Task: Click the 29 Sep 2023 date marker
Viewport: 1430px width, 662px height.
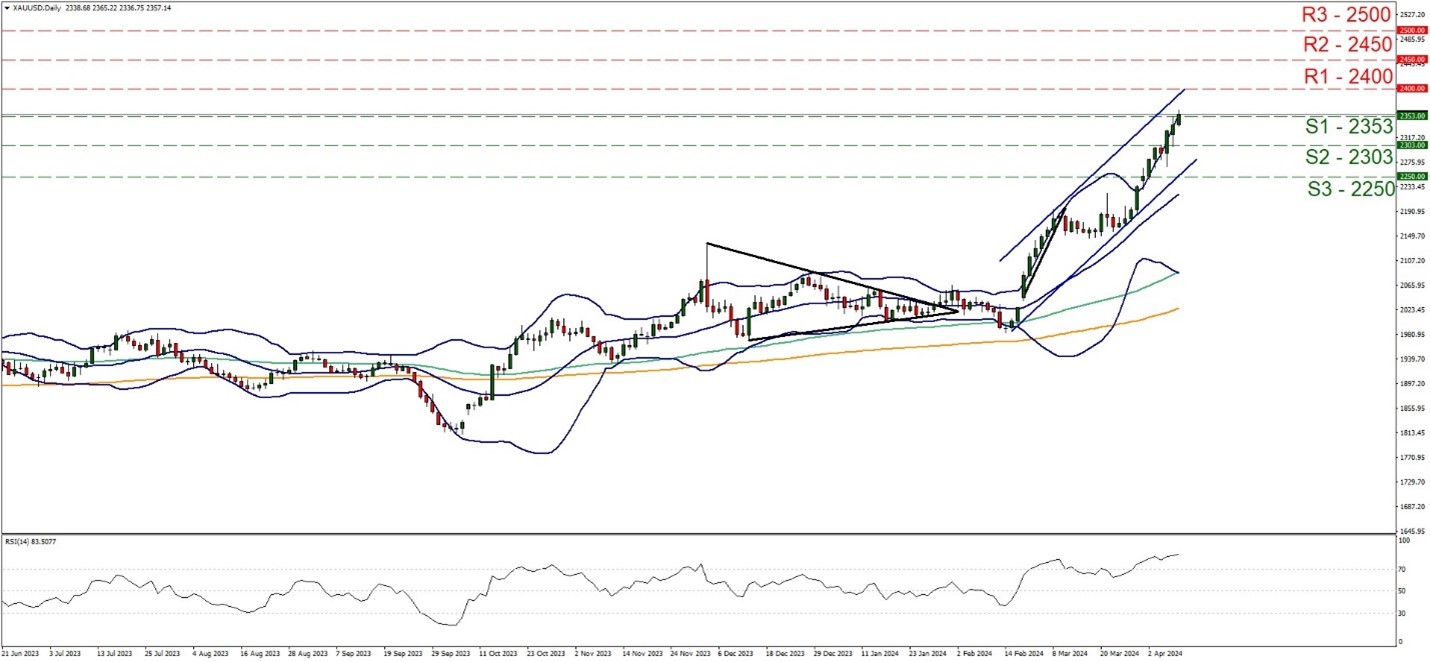Action: tap(451, 652)
